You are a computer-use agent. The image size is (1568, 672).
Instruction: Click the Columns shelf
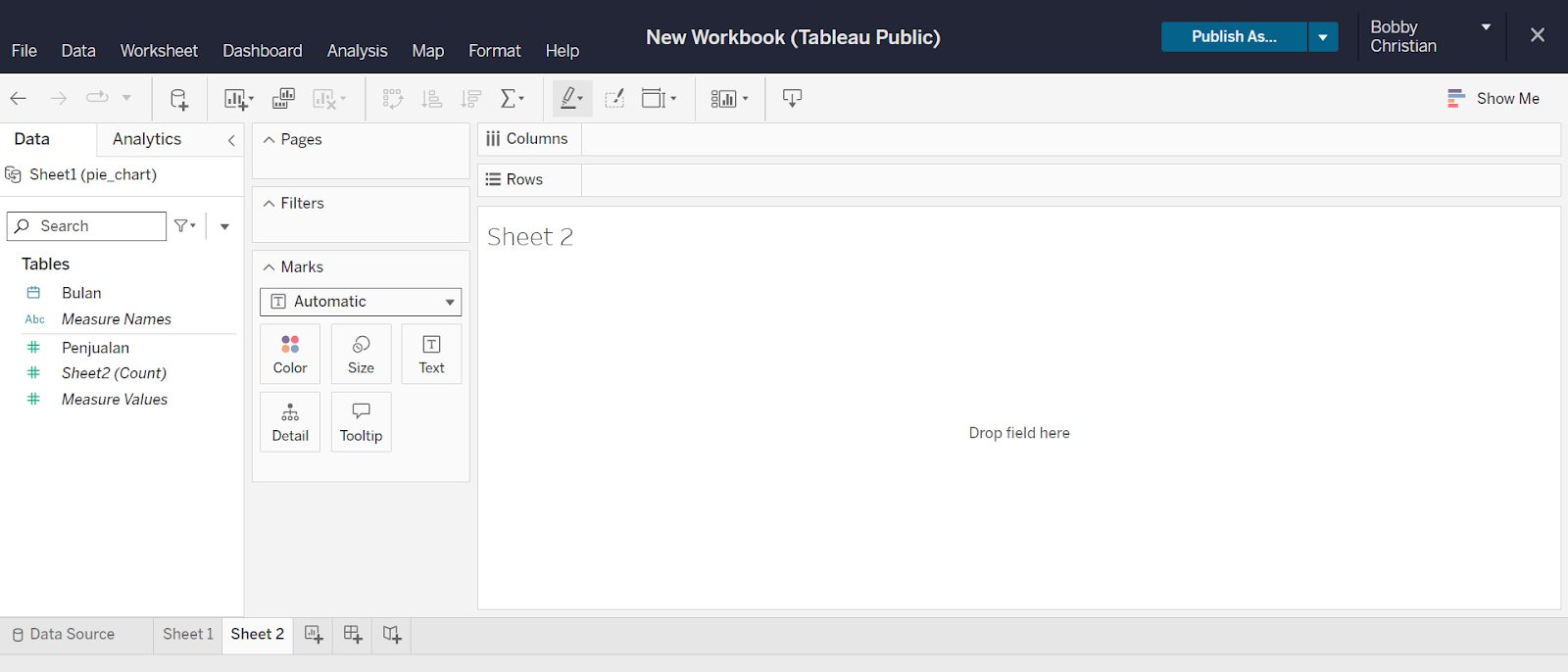pyautogui.click(x=1018, y=139)
